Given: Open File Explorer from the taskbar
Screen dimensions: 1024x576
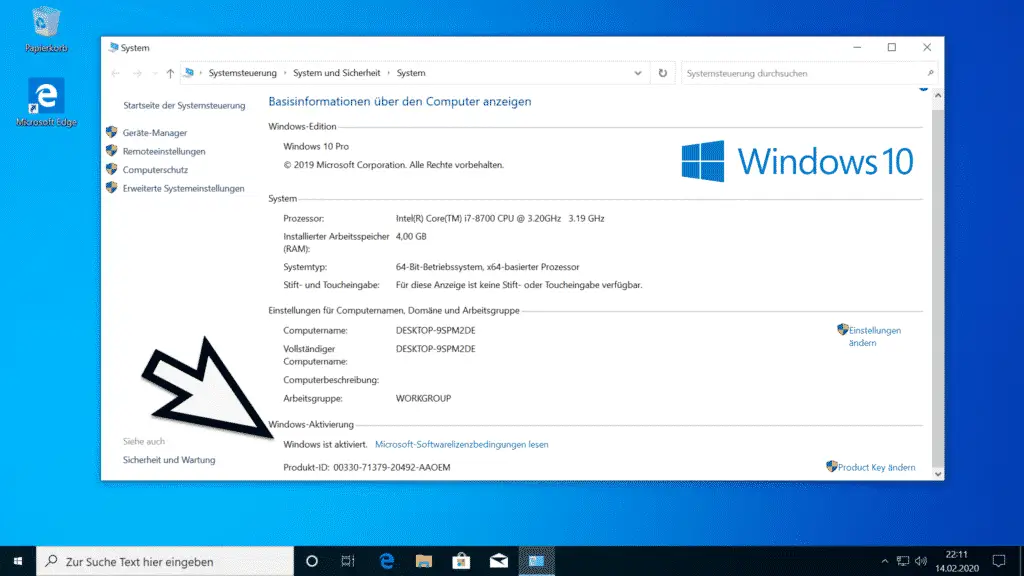Looking at the screenshot, I should click(x=424, y=561).
